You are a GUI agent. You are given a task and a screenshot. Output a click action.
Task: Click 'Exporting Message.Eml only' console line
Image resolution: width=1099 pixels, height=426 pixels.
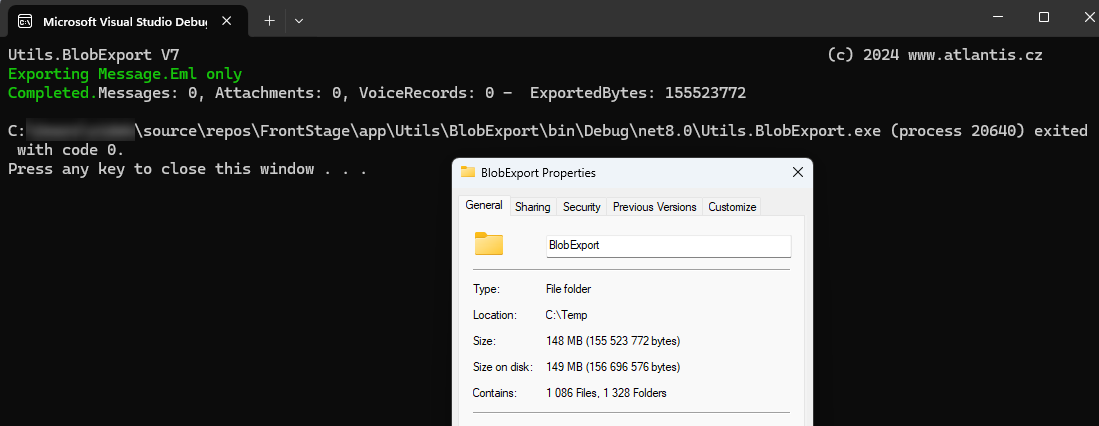[x=125, y=74]
